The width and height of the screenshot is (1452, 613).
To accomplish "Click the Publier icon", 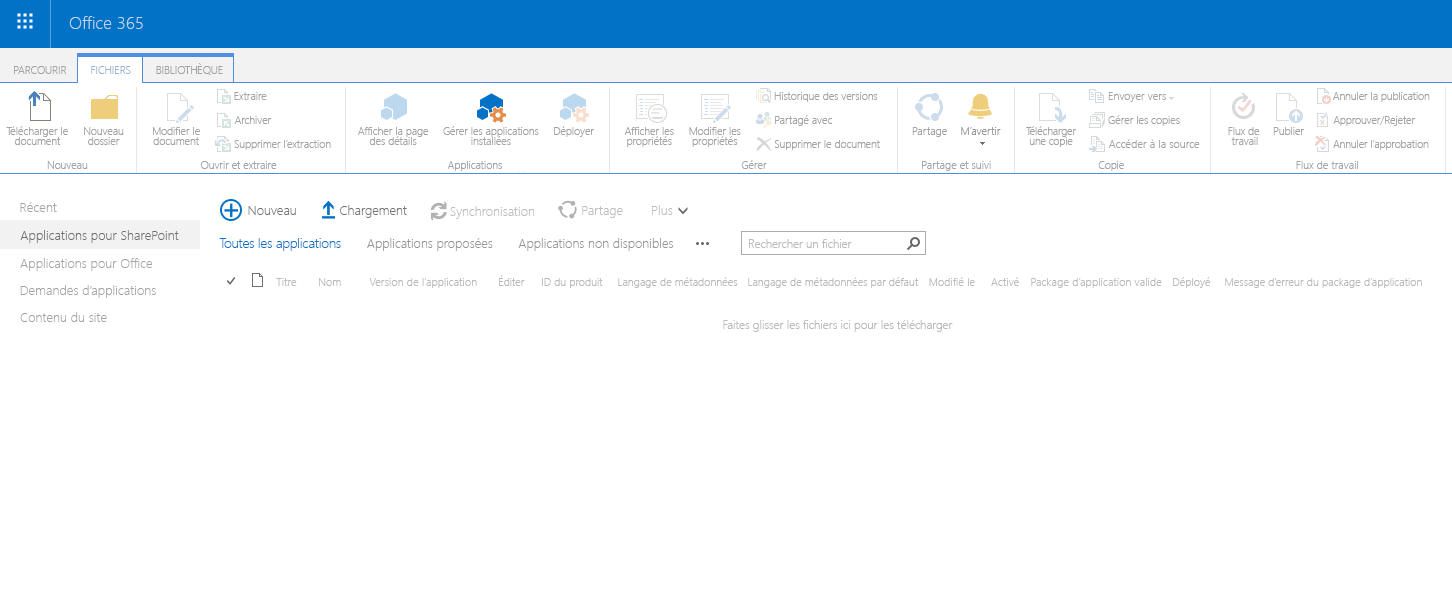I will coord(1288,118).
